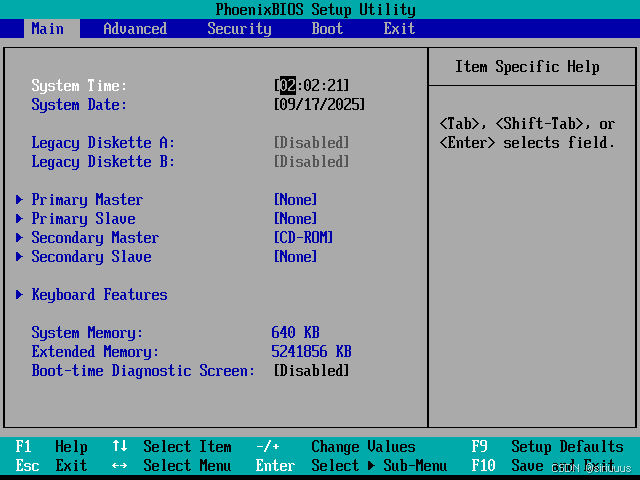Open the Exit menu tab
640x480 pixels.
pyautogui.click(x=399, y=29)
